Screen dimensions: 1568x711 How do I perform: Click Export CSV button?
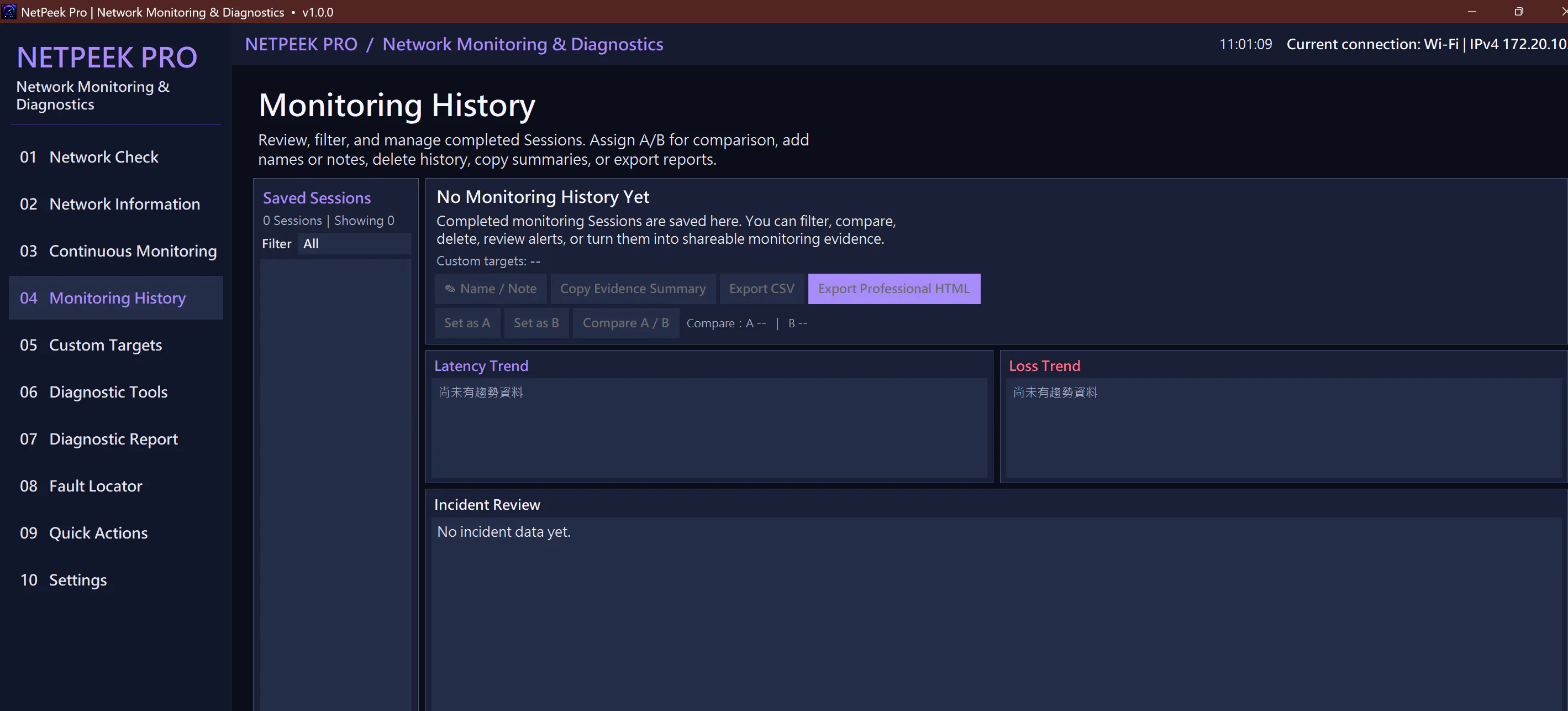[761, 289]
